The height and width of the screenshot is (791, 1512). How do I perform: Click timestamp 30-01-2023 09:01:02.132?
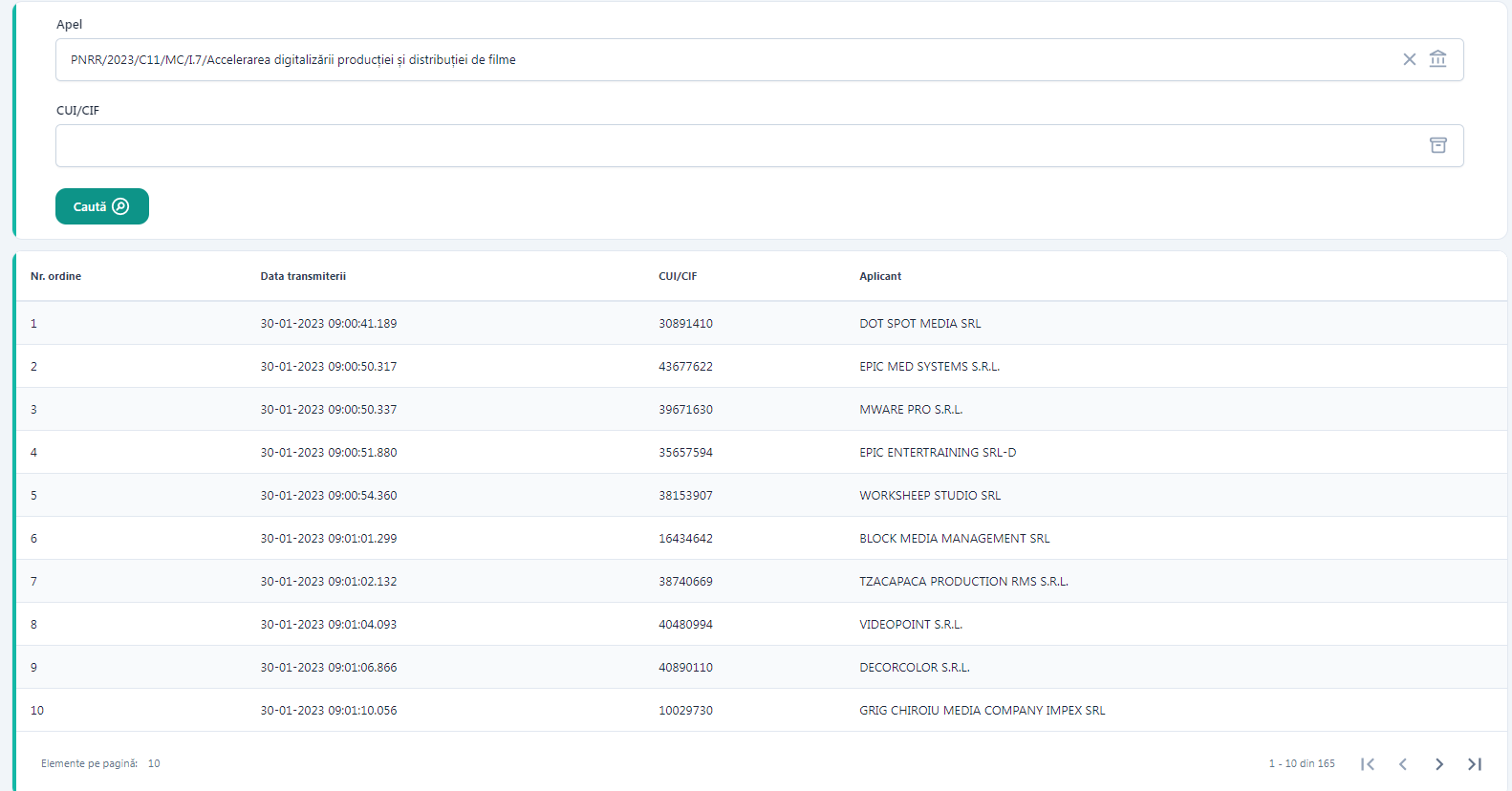point(329,581)
